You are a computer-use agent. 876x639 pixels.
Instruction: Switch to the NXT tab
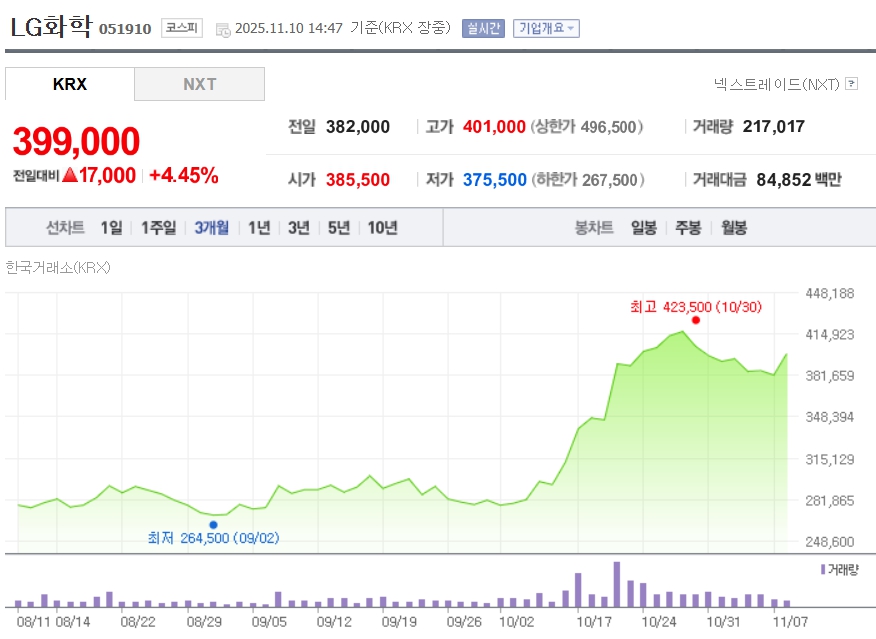point(199,84)
